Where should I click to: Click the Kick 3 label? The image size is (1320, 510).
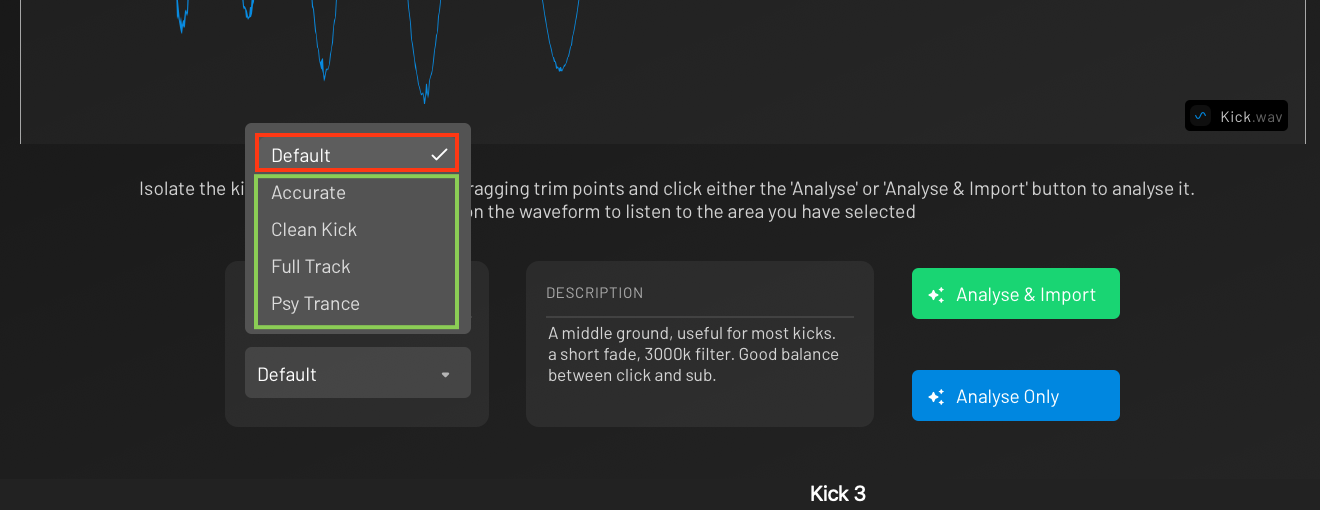tap(837, 494)
